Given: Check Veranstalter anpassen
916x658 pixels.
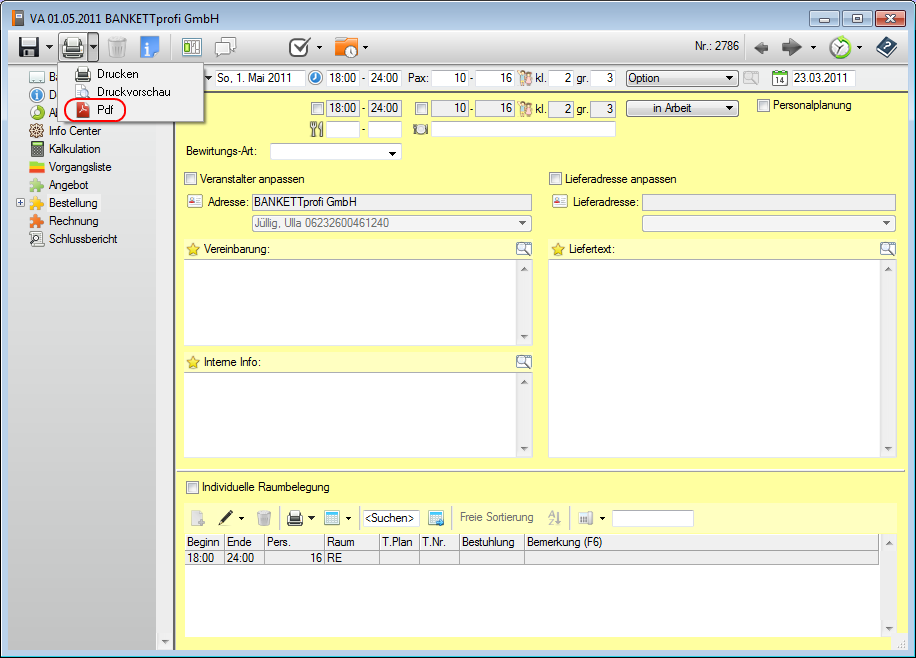Looking at the screenshot, I should 191,179.
